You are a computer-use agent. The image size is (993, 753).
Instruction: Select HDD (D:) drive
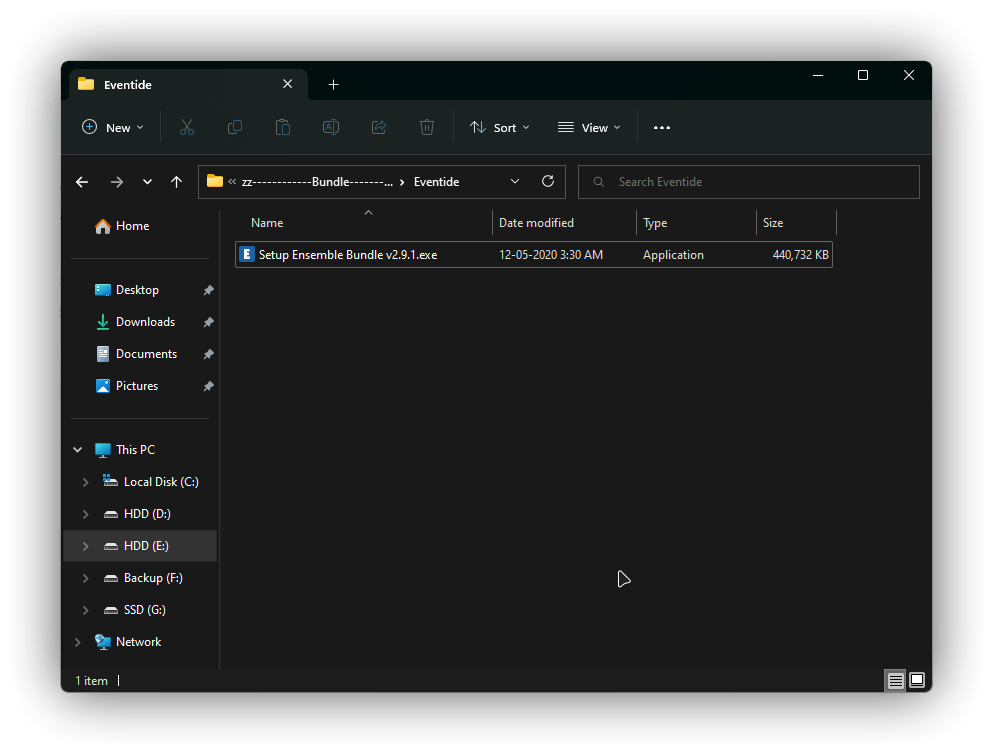pos(137,514)
